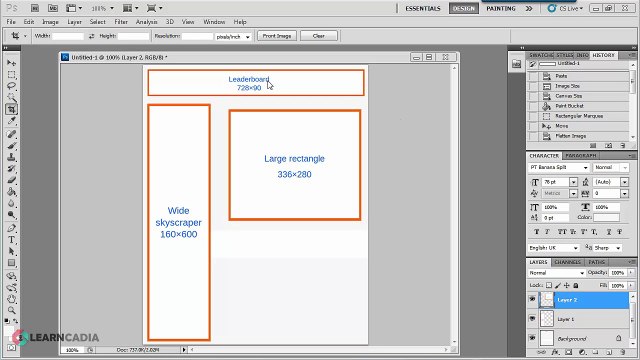
Task: Open layer blend mode dropdown Normal
Action: 557,273
